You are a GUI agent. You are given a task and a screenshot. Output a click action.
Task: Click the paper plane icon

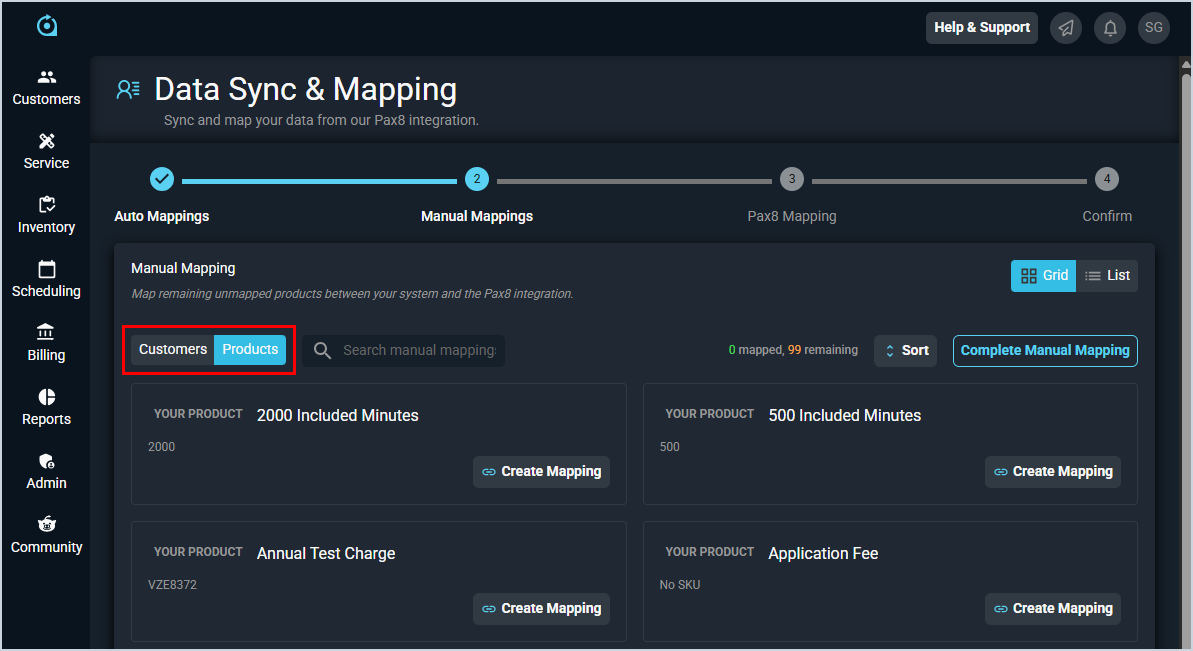(x=1066, y=28)
